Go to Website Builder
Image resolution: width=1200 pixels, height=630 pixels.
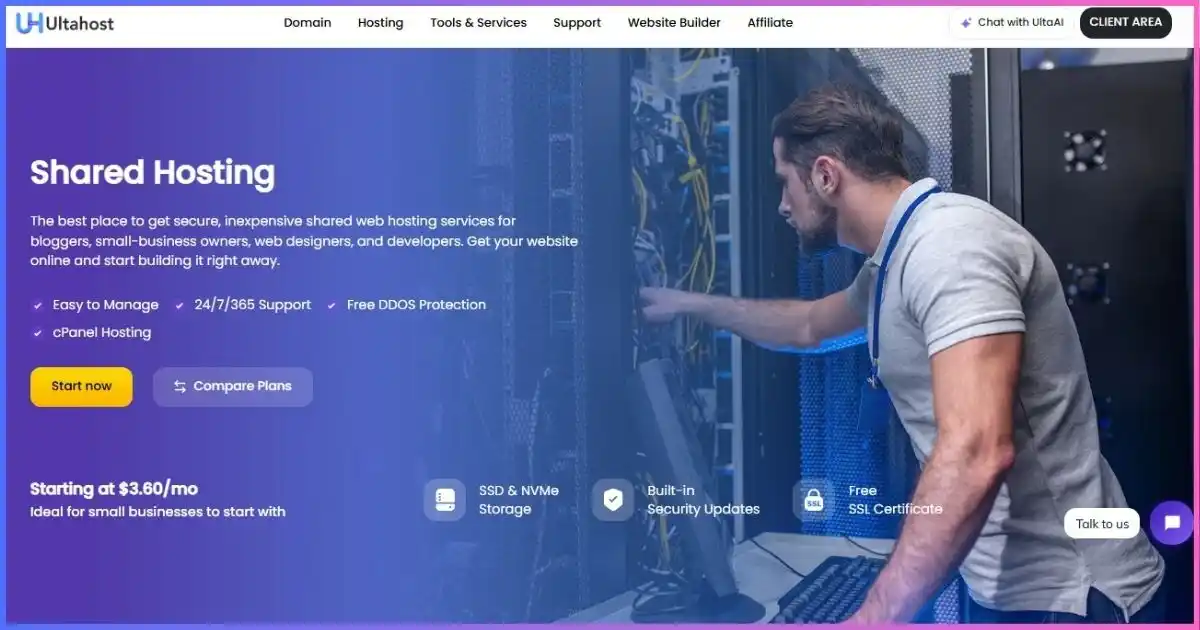coord(674,22)
